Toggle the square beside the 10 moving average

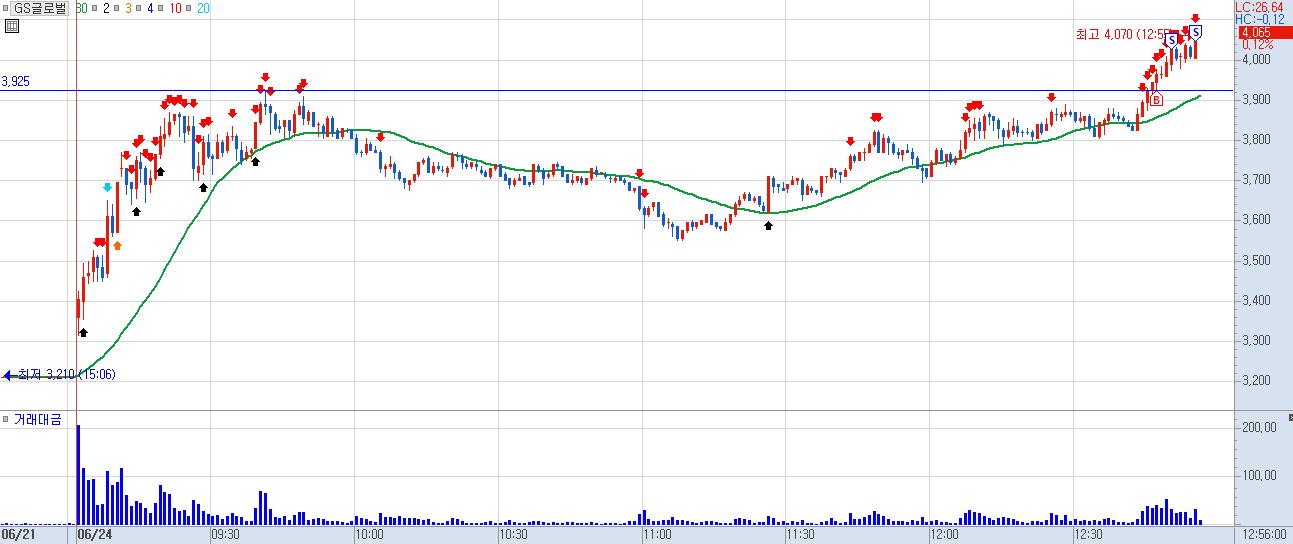pyautogui.click(x=160, y=8)
